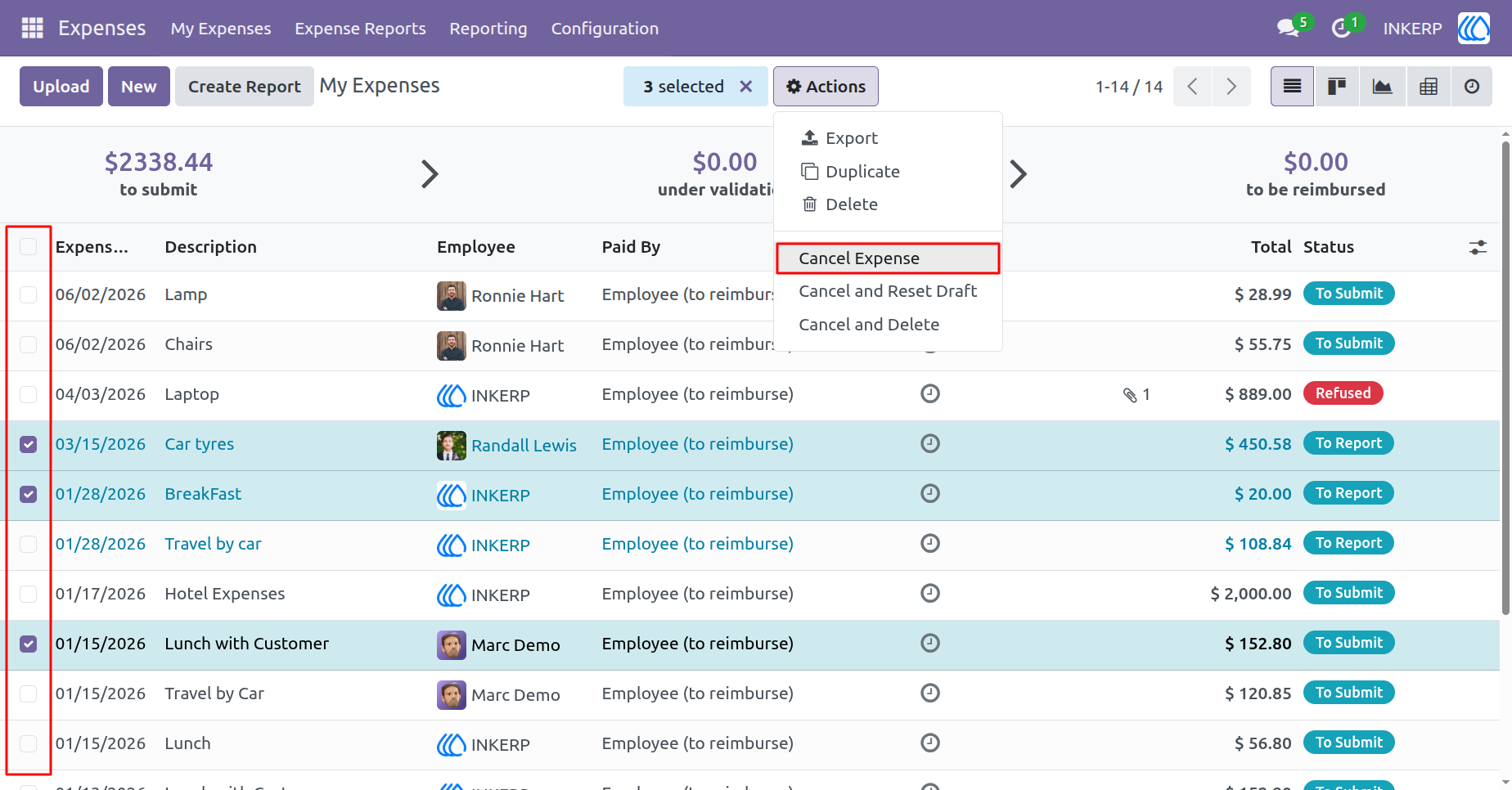The height and width of the screenshot is (790, 1512).
Task: Clear the 3 selected records
Action: click(746, 87)
